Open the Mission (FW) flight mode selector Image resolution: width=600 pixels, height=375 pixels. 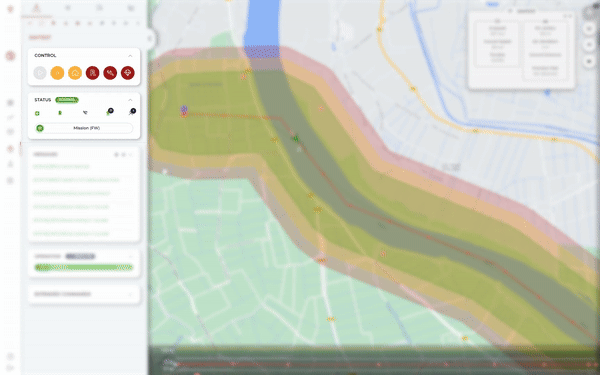(x=84, y=128)
